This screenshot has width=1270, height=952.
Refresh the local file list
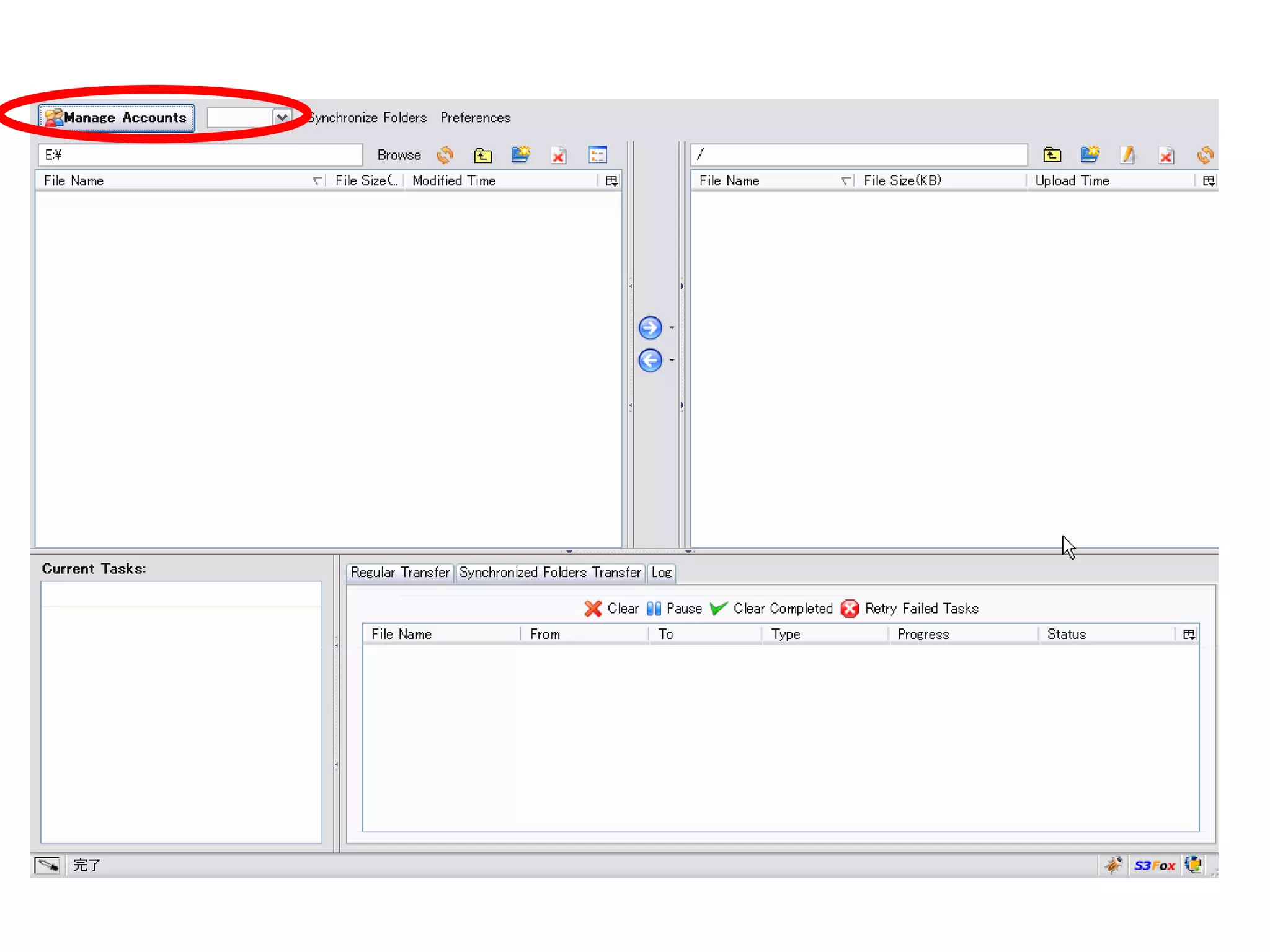(445, 155)
